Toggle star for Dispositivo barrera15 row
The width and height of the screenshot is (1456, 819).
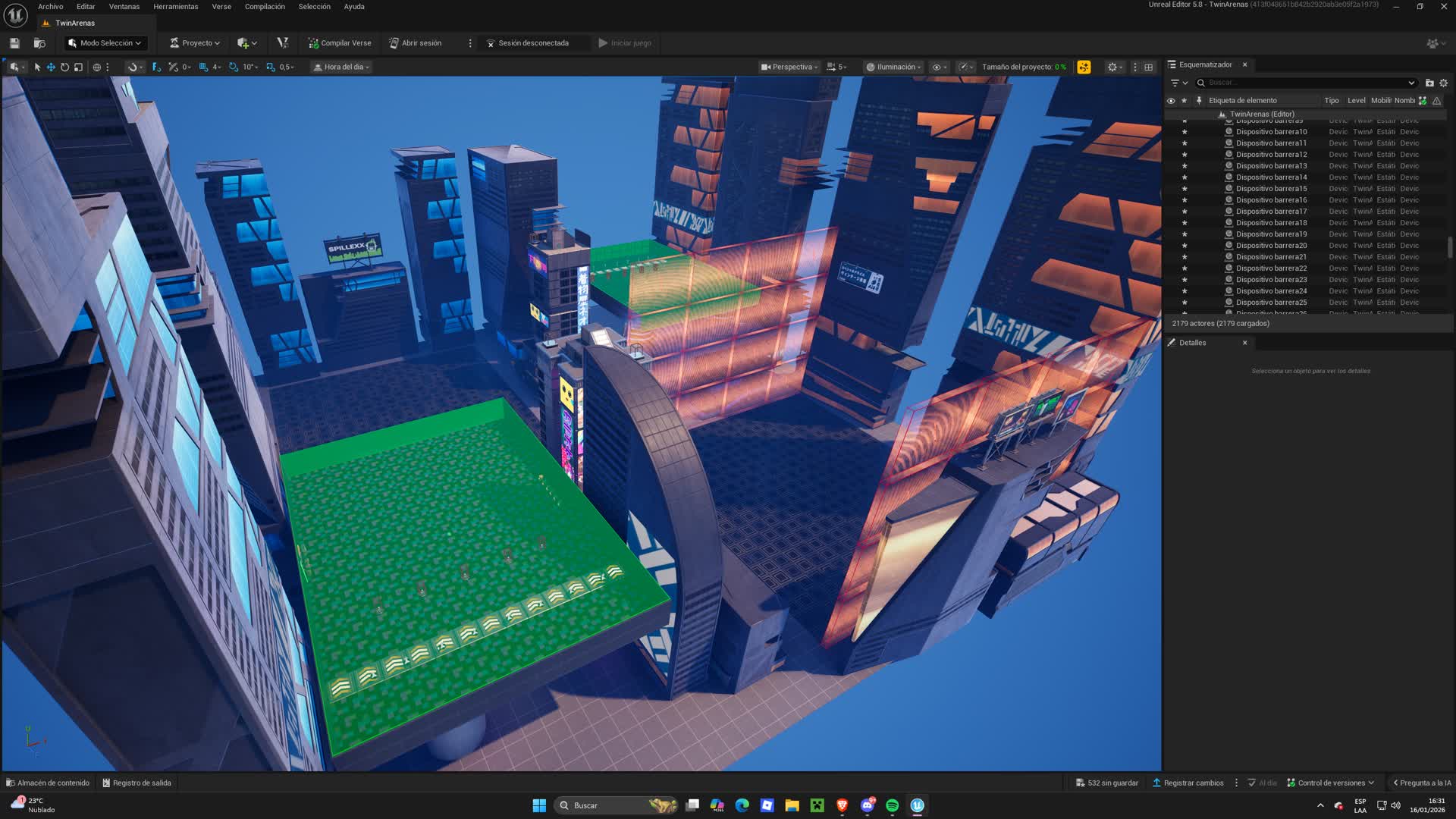point(1185,189)
